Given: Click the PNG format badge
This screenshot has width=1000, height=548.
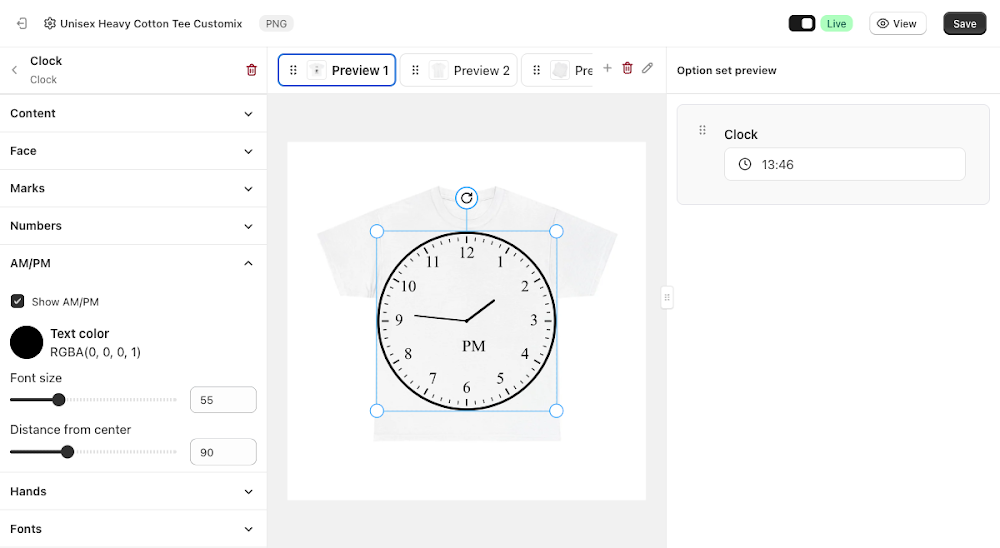Looking at the screenshot, I should 276,24.
